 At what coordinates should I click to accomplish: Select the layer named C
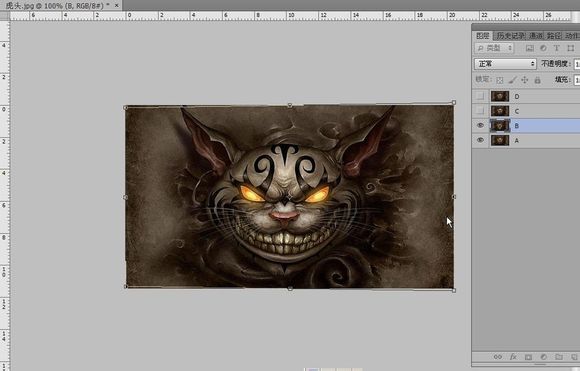pyautogui.click(x=517, y=111)
